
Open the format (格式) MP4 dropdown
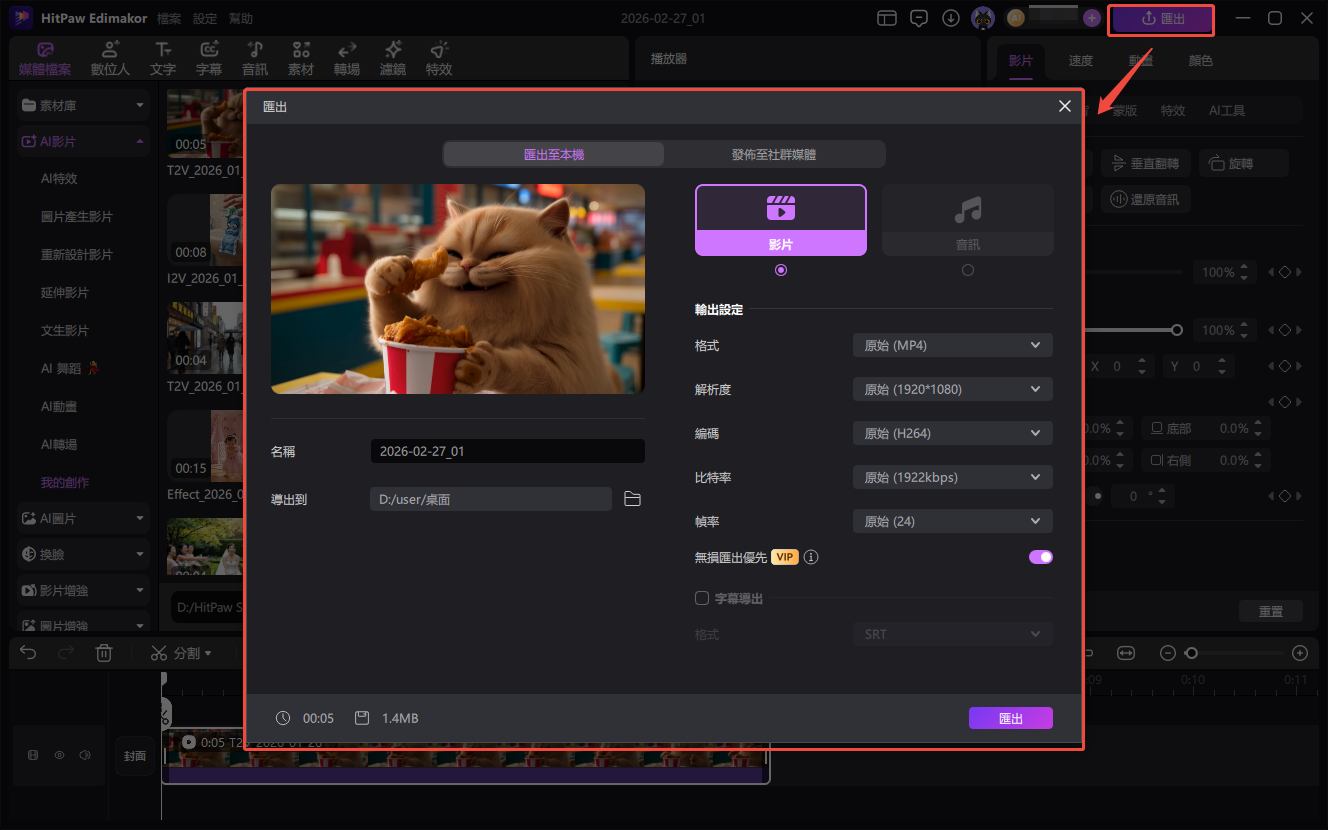(952, 345)
